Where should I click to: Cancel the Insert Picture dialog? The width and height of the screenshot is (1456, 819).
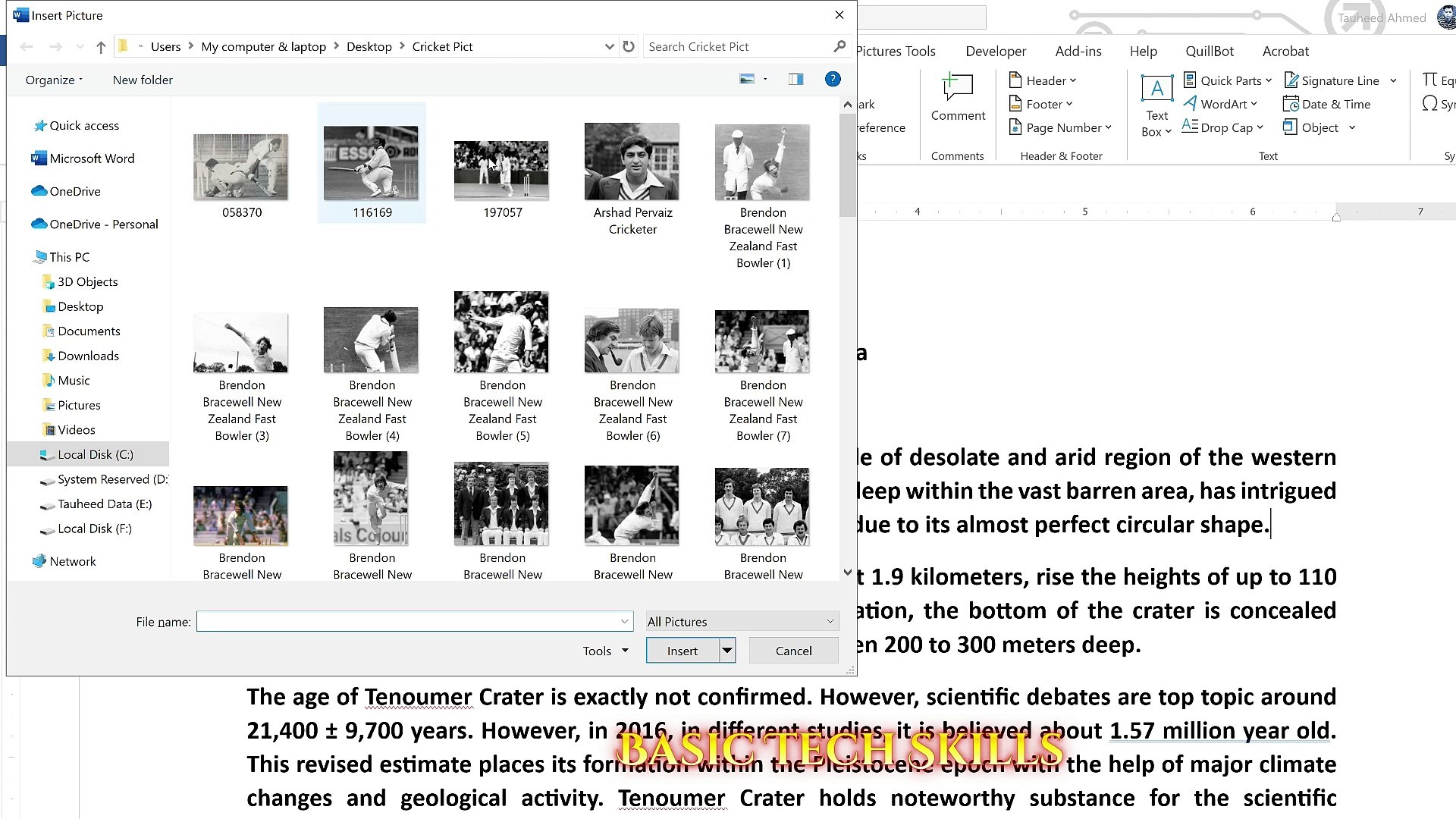pos(793,650)
